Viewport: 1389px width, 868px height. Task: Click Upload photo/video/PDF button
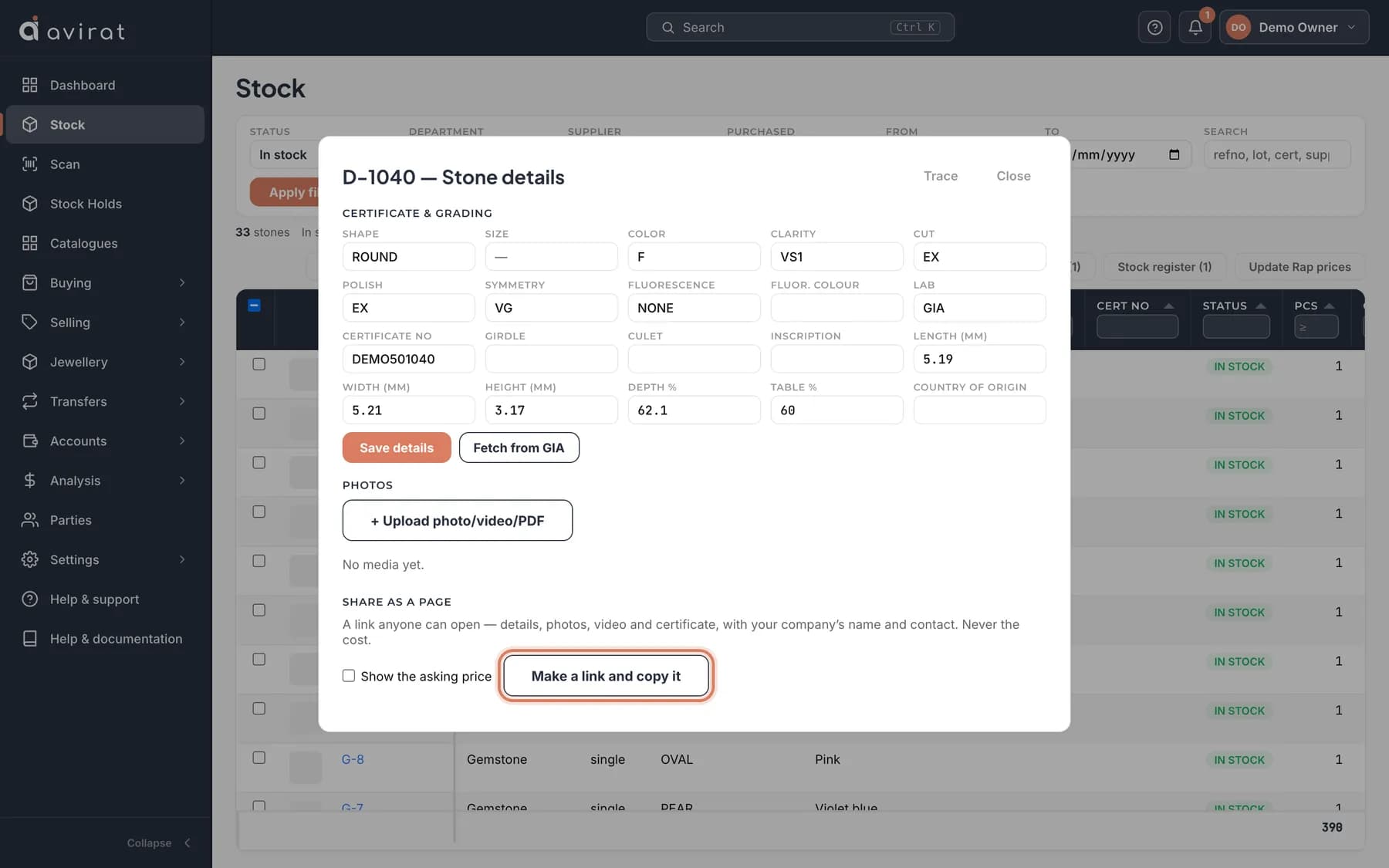pos(458,521)
